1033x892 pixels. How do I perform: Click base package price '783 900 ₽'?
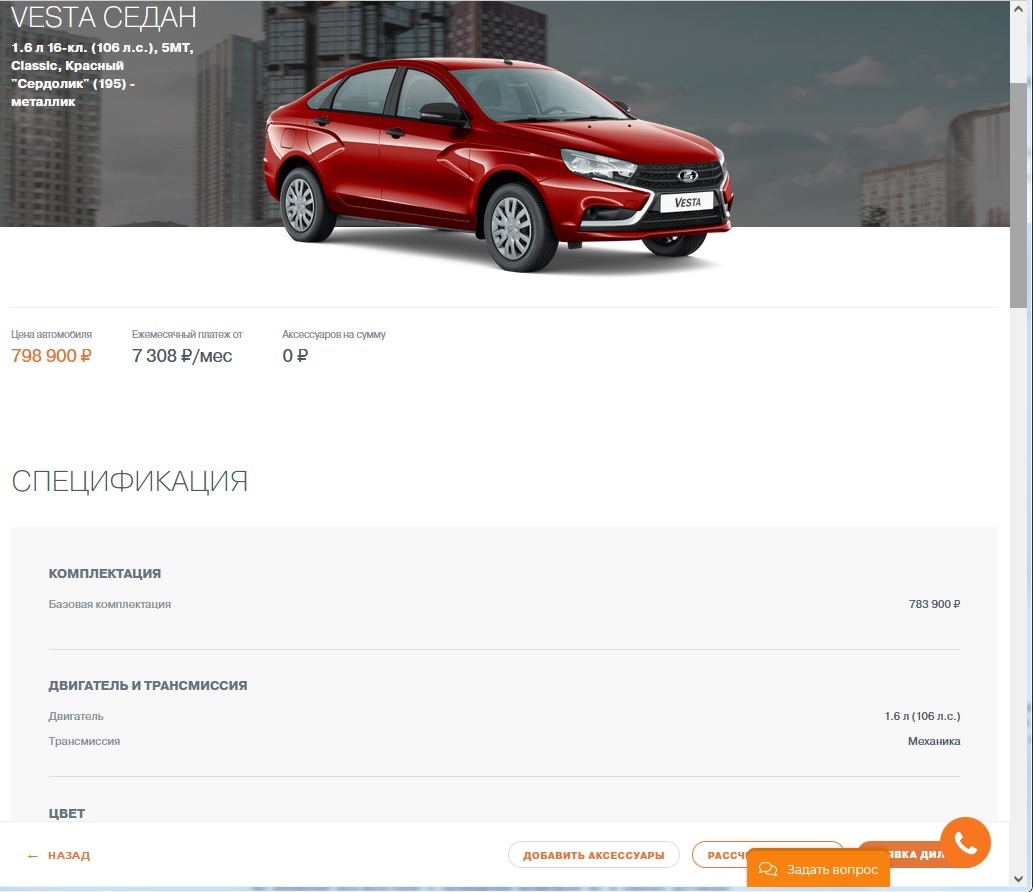934,604
